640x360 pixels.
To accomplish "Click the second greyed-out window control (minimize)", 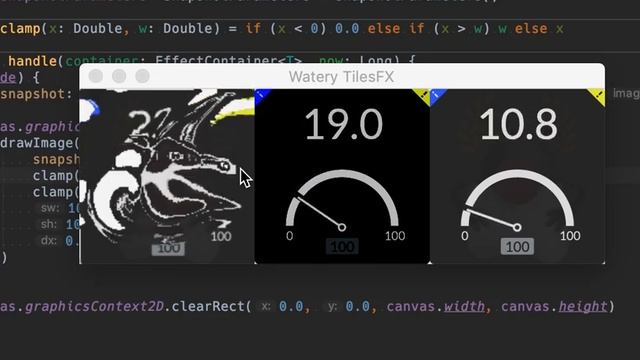I will (x=119, y=76).
